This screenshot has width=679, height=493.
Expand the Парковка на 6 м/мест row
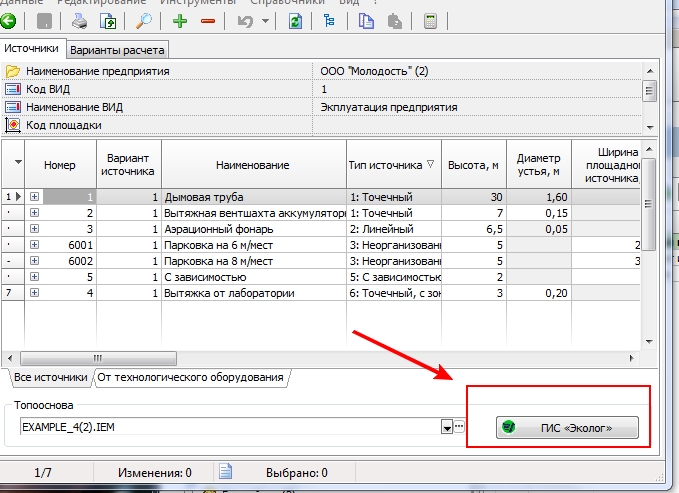[x=35, y=245]
